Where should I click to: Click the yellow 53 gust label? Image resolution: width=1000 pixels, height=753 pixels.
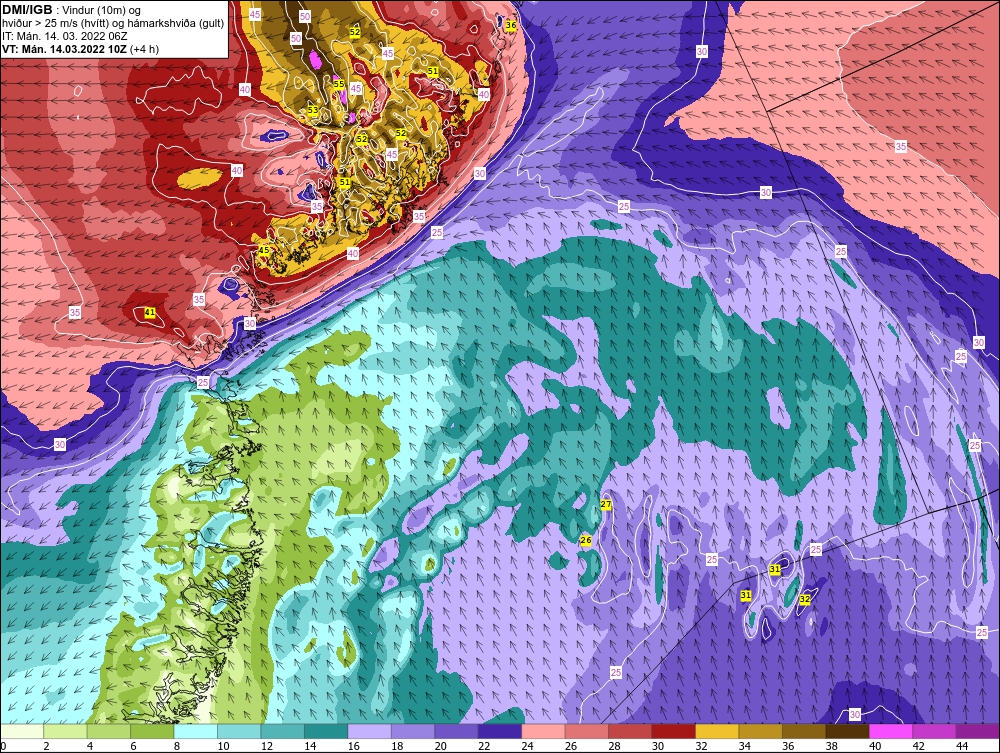coord(312,110)
